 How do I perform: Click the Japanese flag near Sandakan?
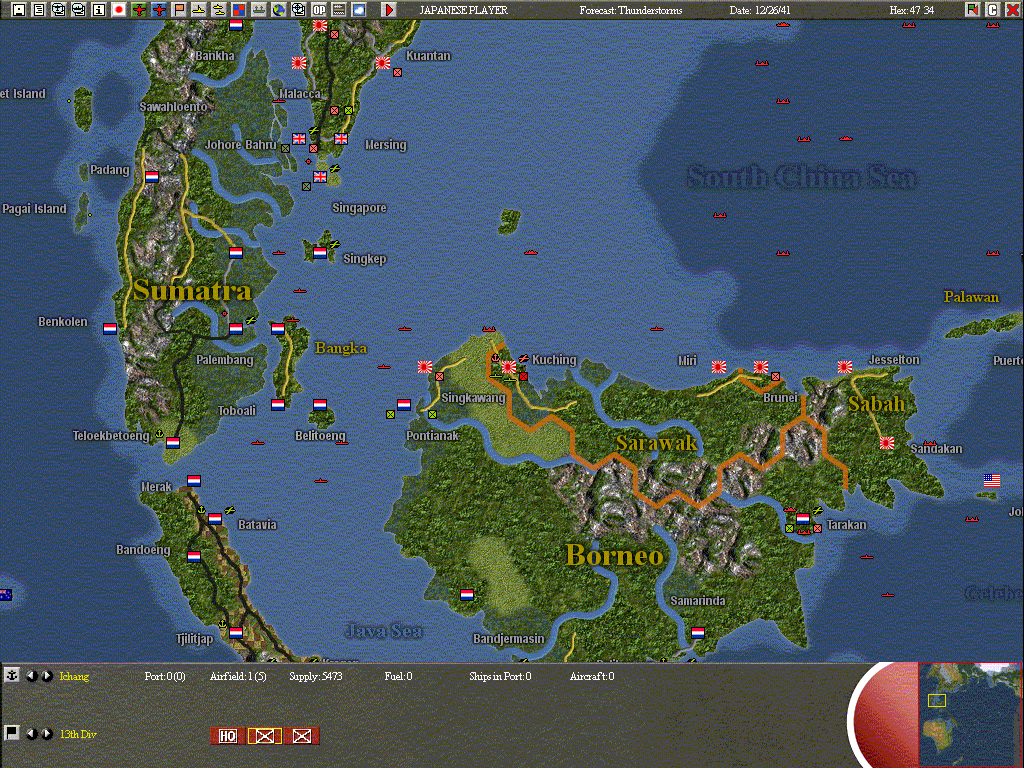tap(887, 443)
